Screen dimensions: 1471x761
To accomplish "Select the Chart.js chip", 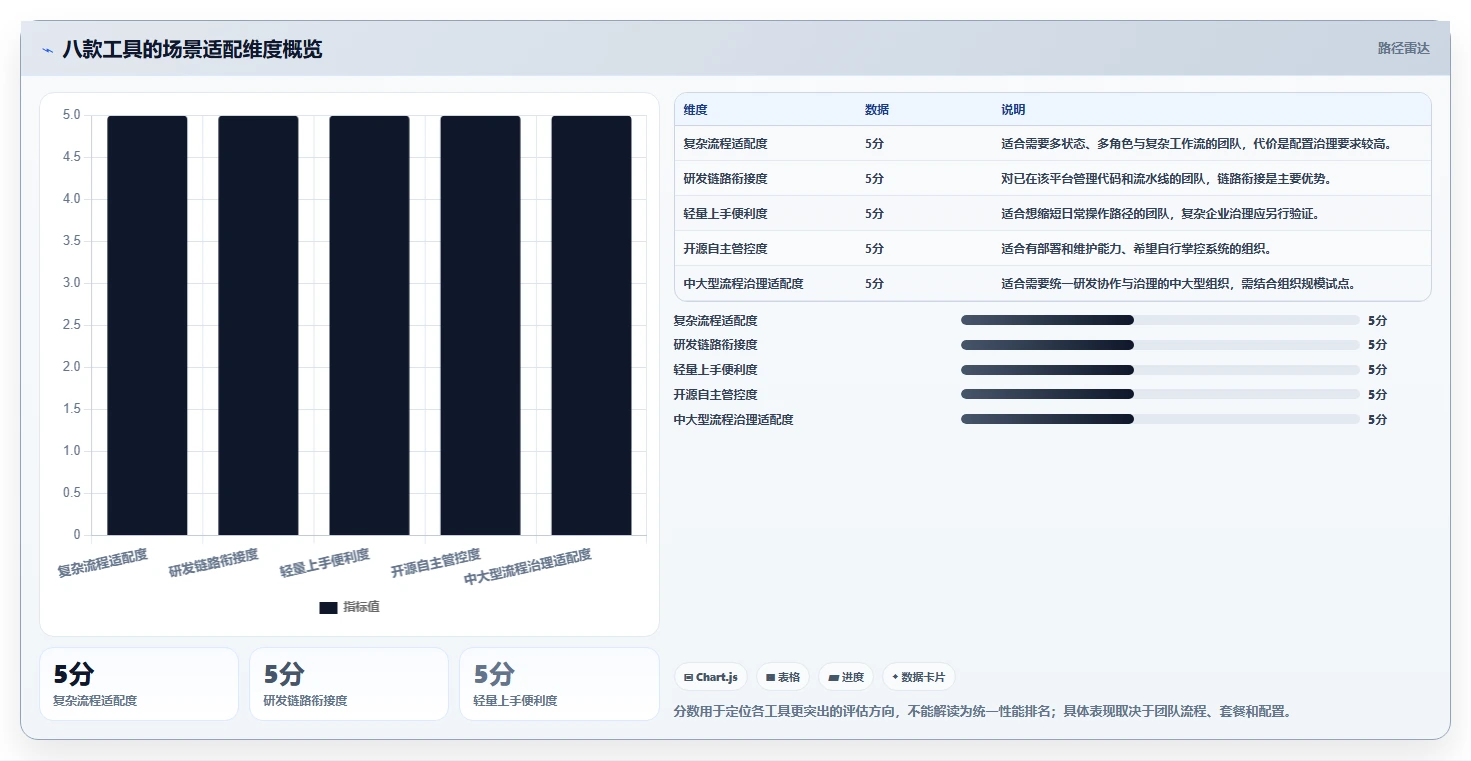I will 711,677.
